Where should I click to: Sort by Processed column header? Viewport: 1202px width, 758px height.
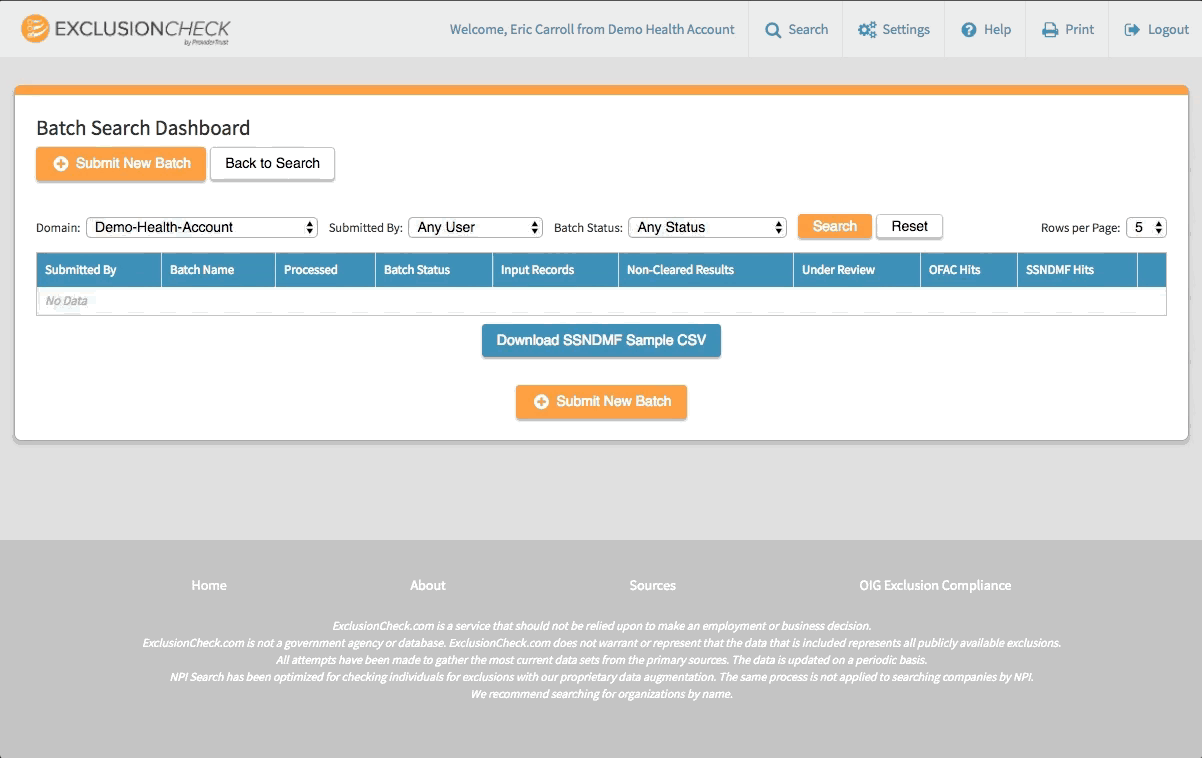pos(325,270)
